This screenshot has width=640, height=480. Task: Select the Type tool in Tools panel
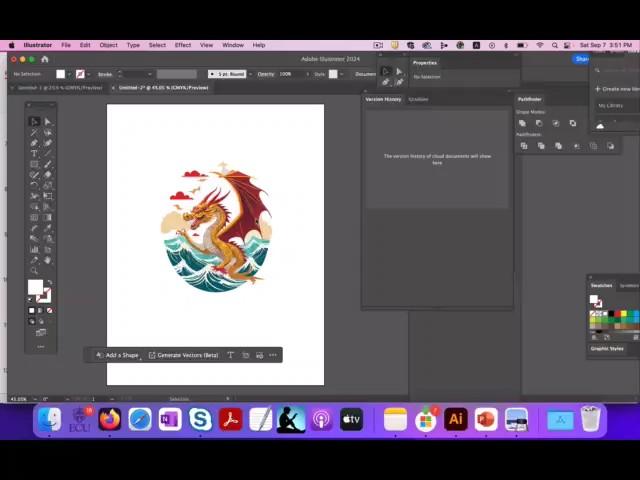[x=34, y=153]
